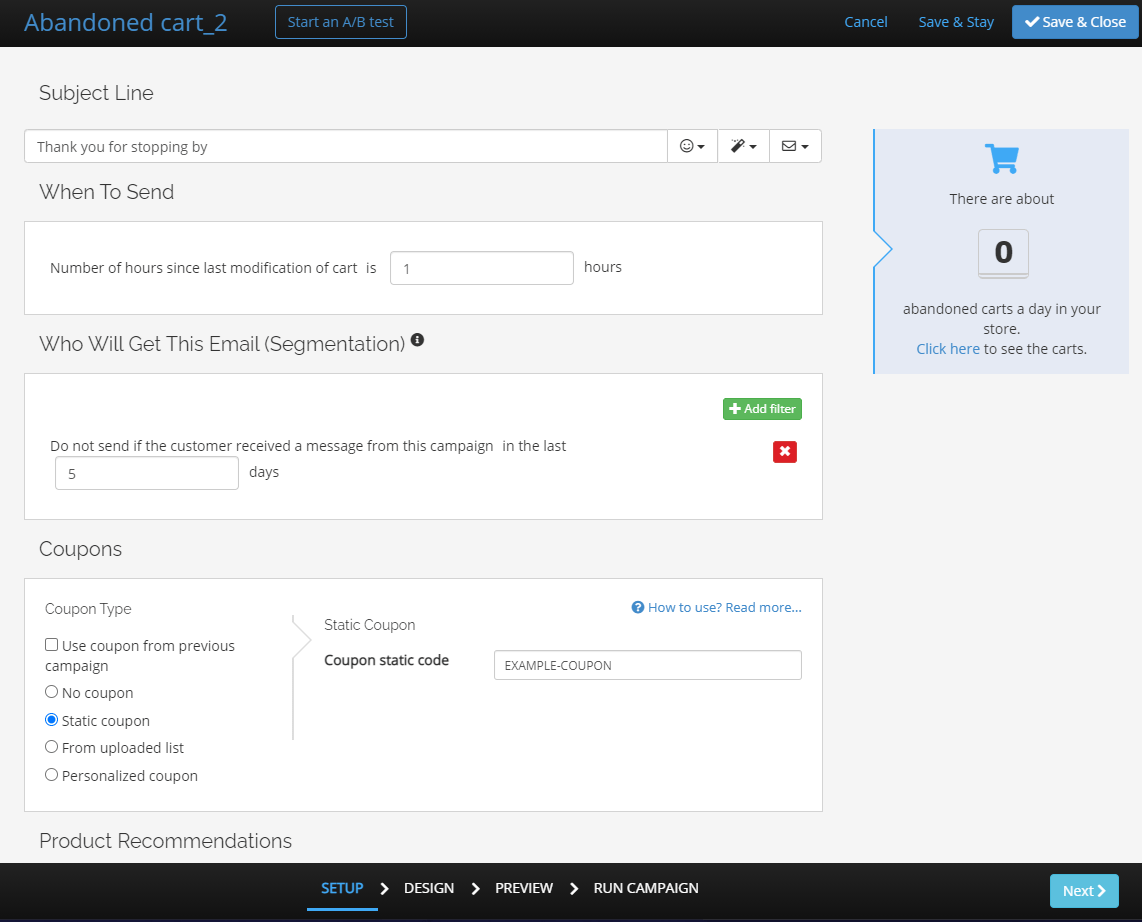Image resolution: width=1142 pixels, height=922 pixels.
Task: Open the SETUP step tab
Action: coord(342,888)
